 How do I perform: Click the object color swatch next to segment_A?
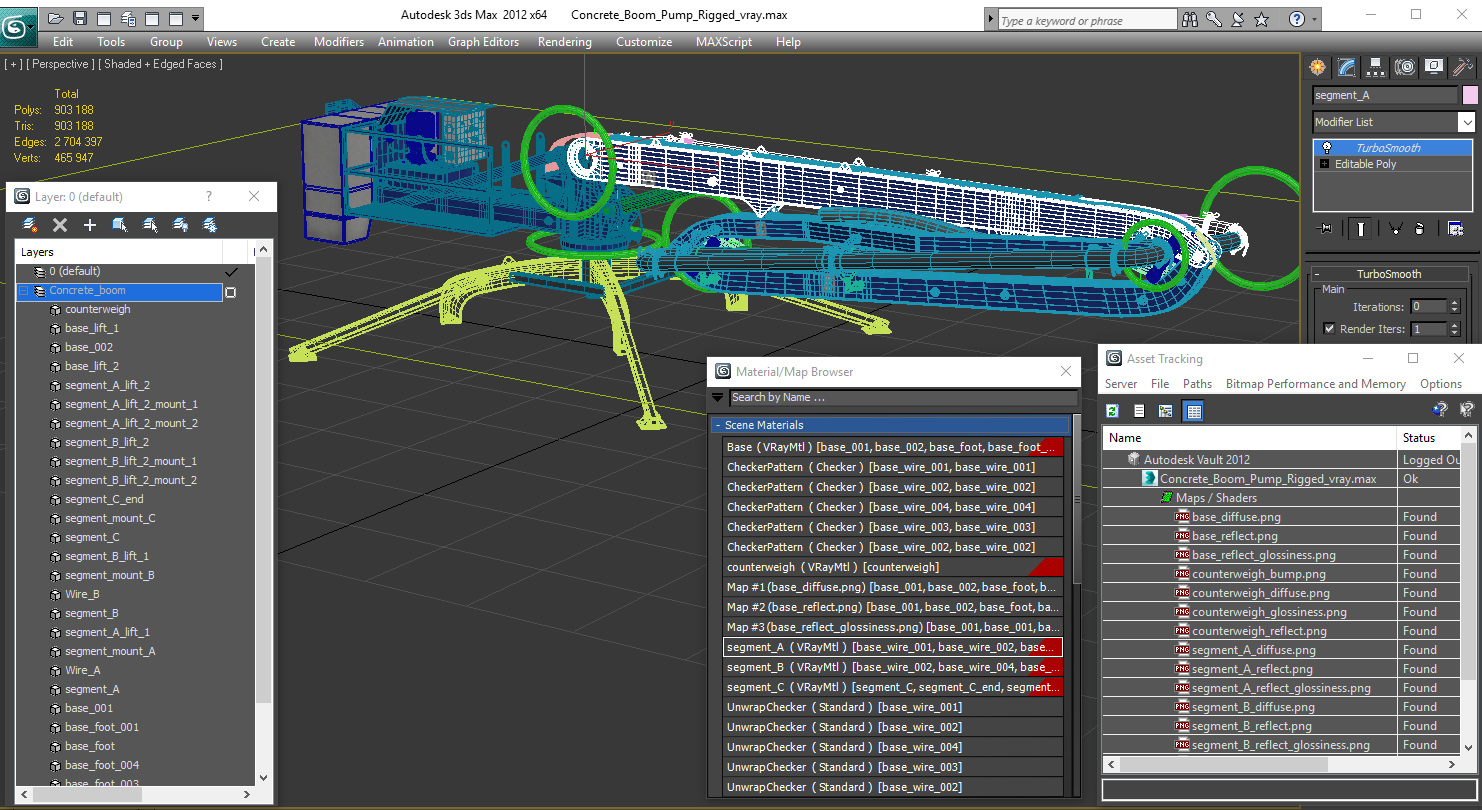[x=1469, y=95]
